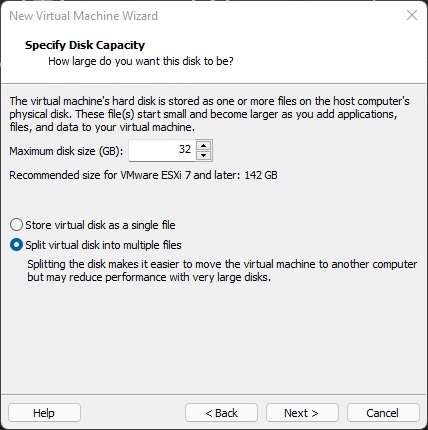Click the 'Maximum disk size (GB):' label

pyautogui.click(x=66, y=151)
